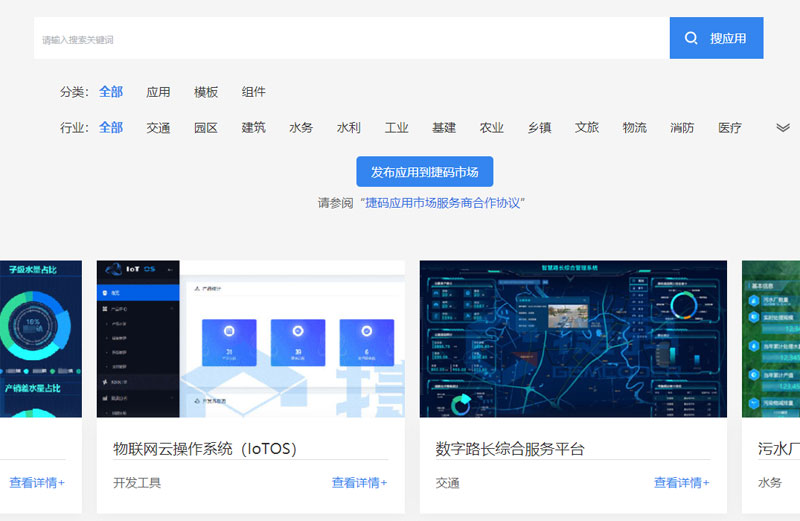The height and width of the screenshot is (521, 800).
Task: Open the IoTOS application screenshot thumbnail
Action: (x=250, y=339)
